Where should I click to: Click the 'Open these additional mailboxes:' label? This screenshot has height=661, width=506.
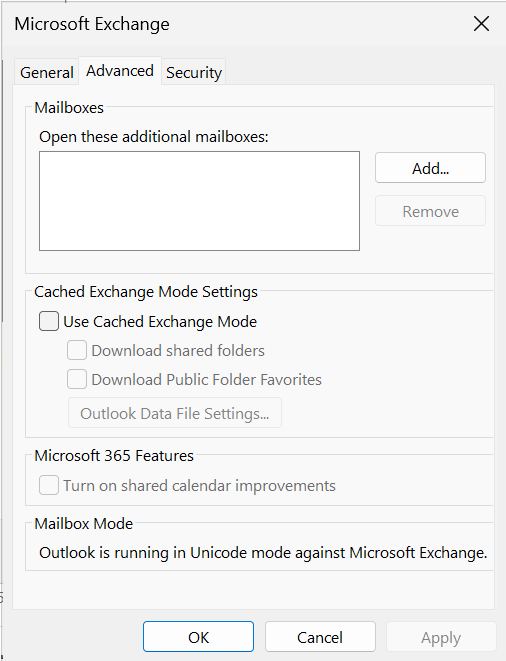[x=154, y=137]
